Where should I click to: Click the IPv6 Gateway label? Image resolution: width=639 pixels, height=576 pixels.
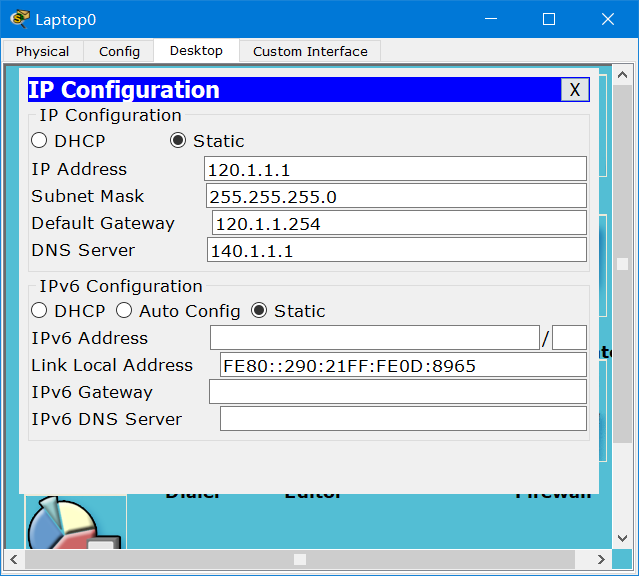(92, 392)
